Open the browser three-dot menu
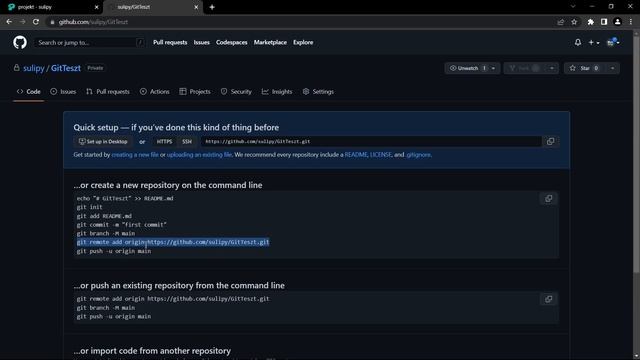Viewport: 640px width, 360px height. 631,22
